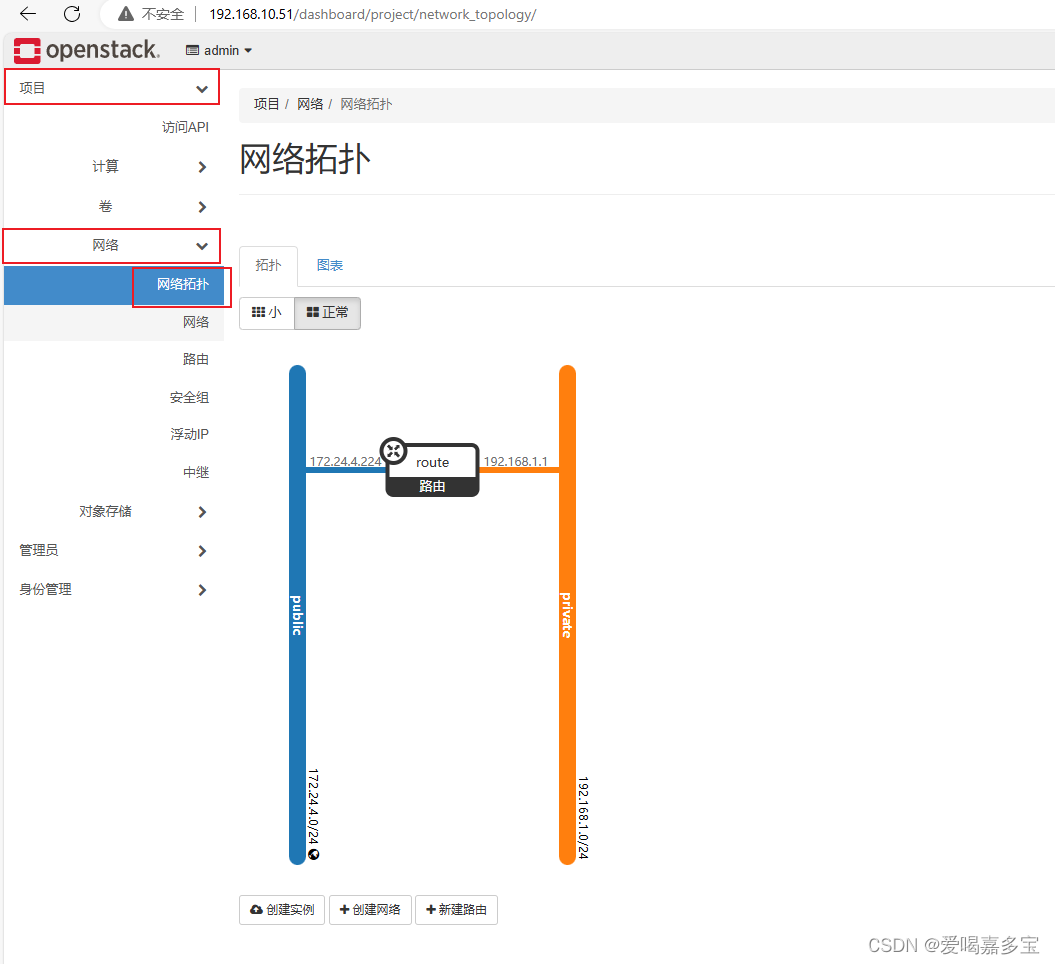Click the 172.24.4.224 interface label
The width and height of the screenshot is (1055, 964).
click(345, 461)
